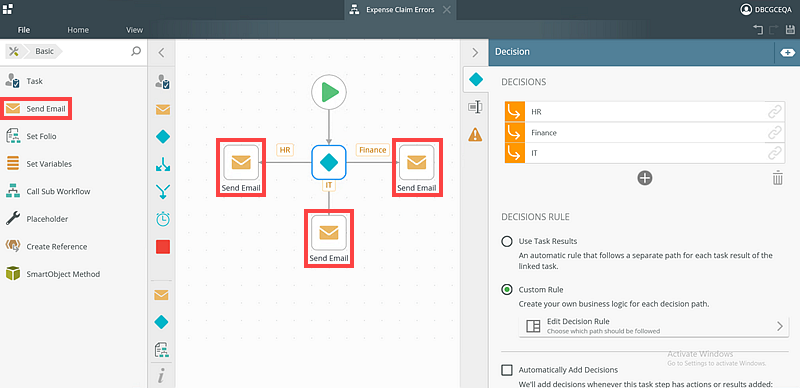Screen dimensions: 800x388
Task: Click the multi-step split arrows icon in strip
Action: [x=162, y=164]
